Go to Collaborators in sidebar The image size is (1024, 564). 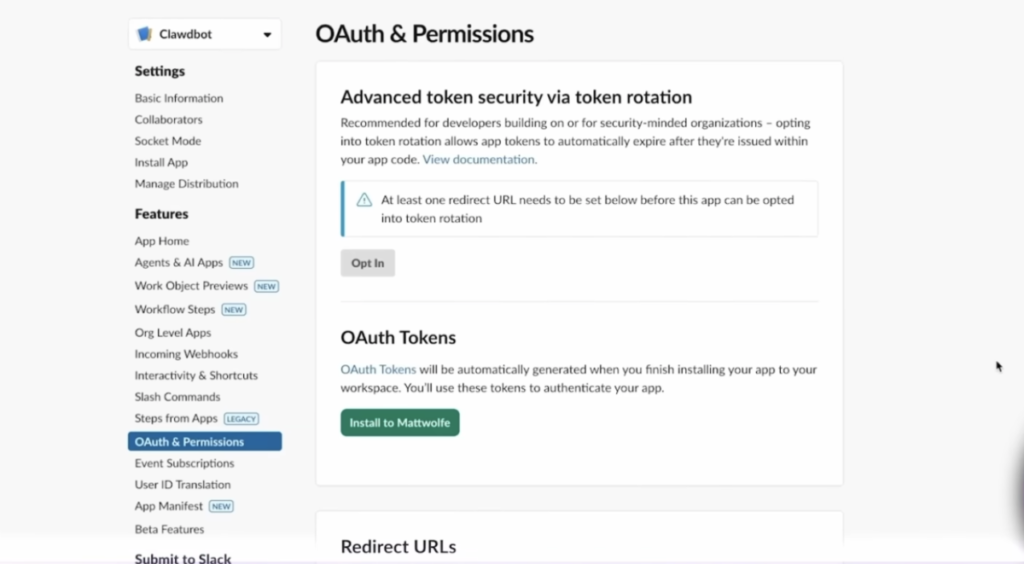(168, 120)
